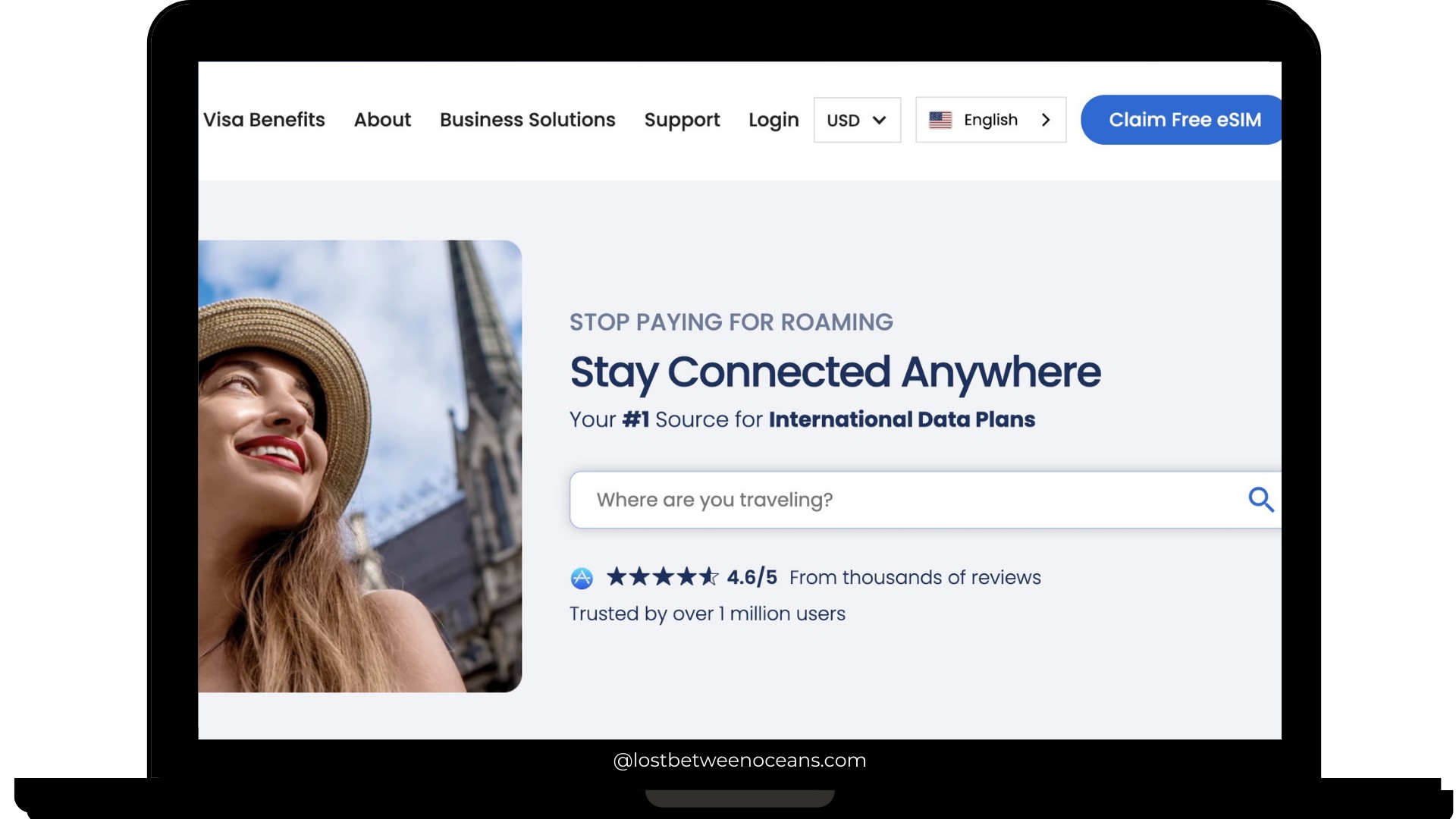Viewport: 1456px width, 819px height.
Task: Click the search magnifier icon
Action: (x=1261, y=499)
